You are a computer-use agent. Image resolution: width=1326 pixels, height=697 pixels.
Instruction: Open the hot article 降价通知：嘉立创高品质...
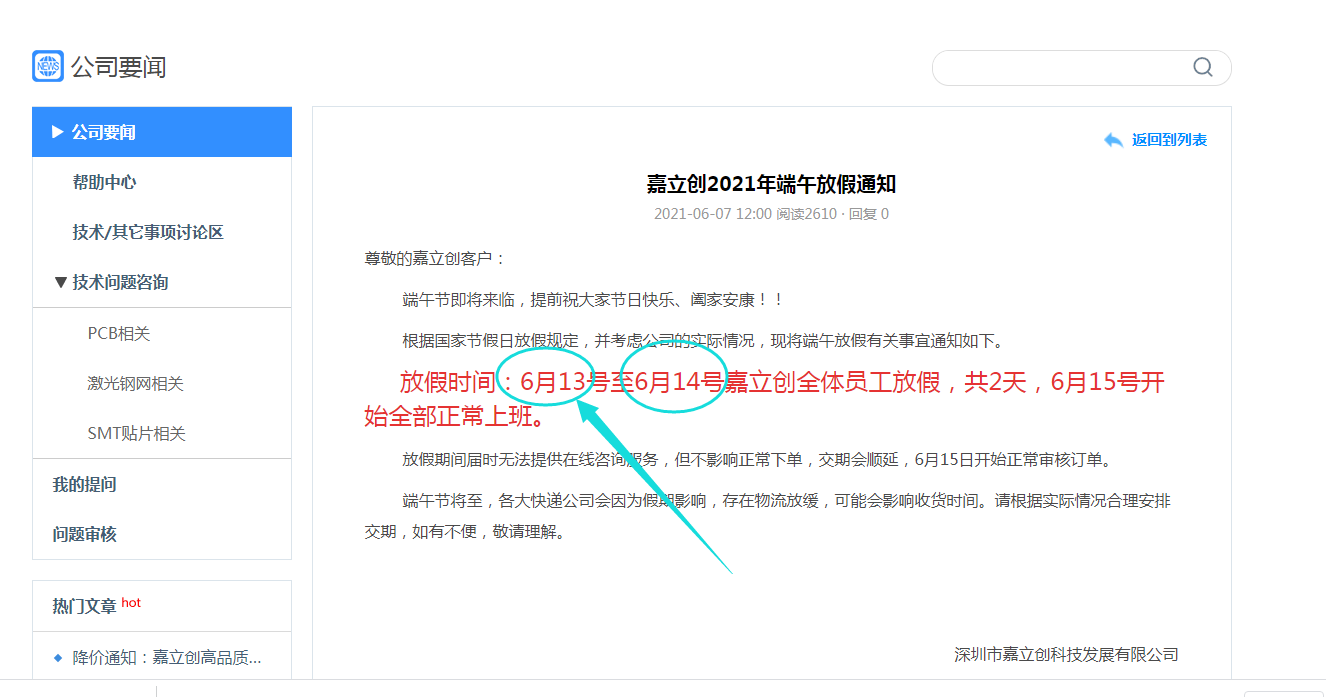click(167, 658)
